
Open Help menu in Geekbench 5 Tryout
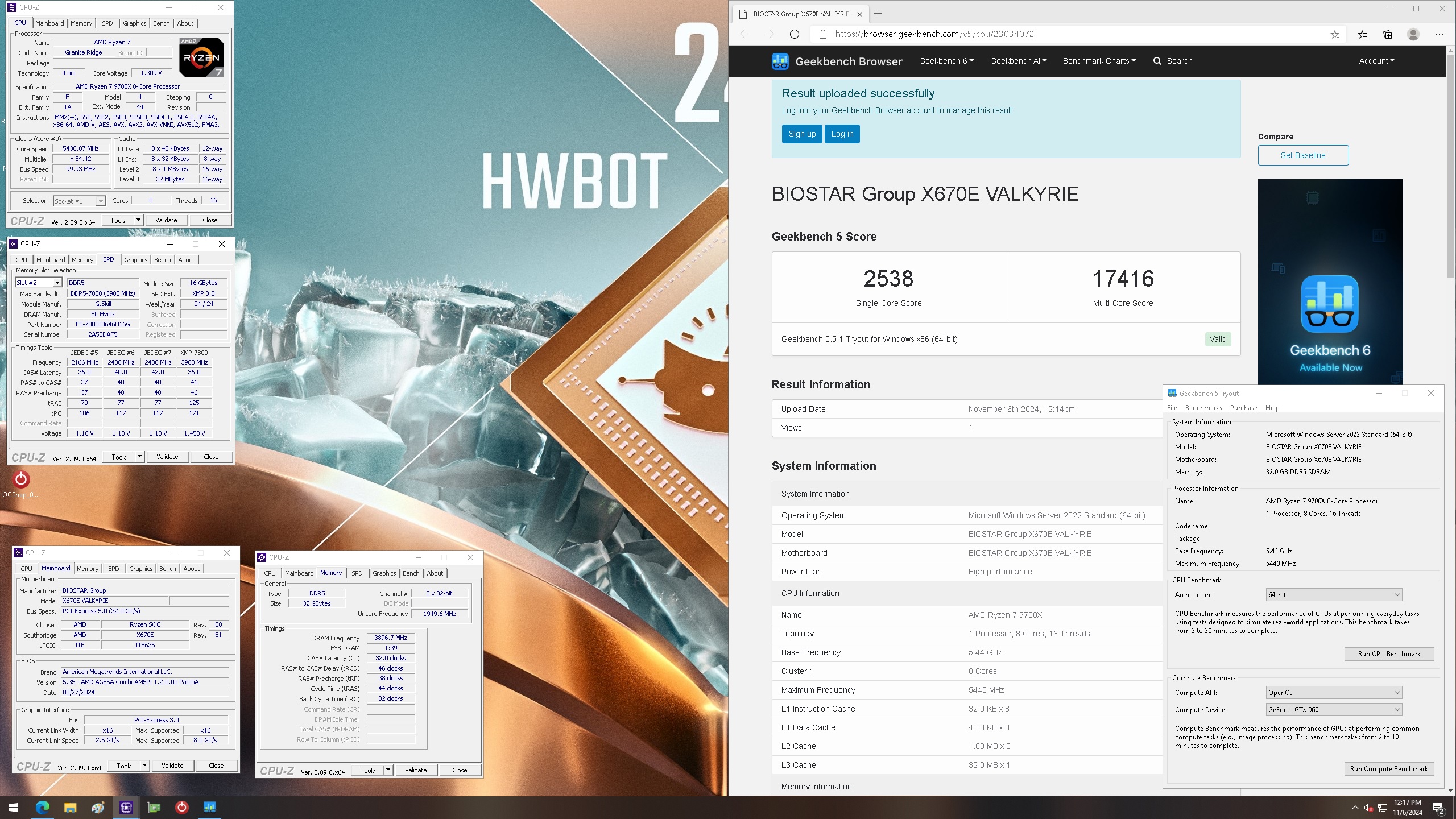click(1272, 408)
